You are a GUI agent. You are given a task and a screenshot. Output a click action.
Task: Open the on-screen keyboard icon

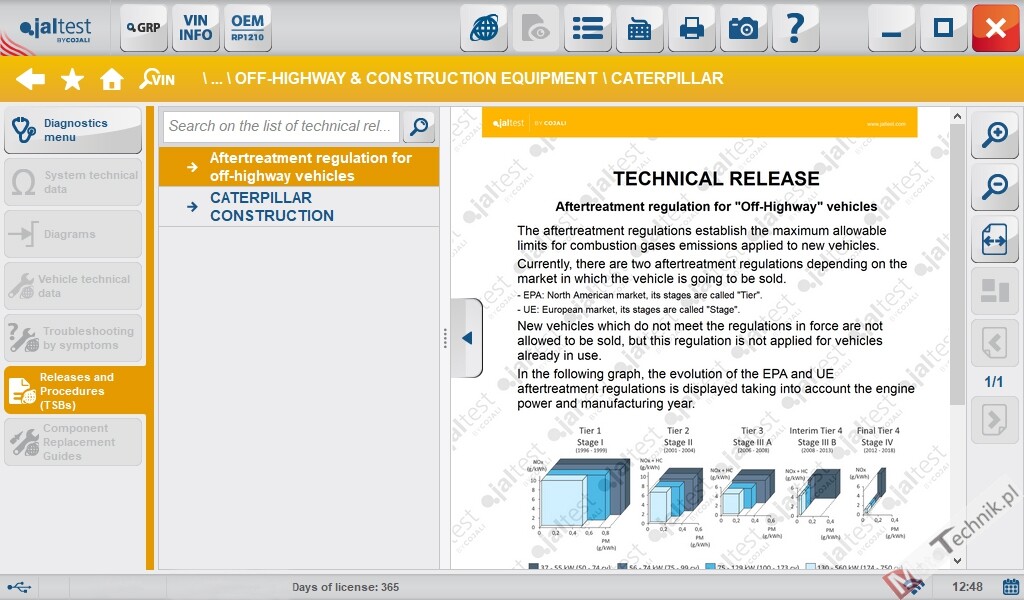(x=639, y=28)
